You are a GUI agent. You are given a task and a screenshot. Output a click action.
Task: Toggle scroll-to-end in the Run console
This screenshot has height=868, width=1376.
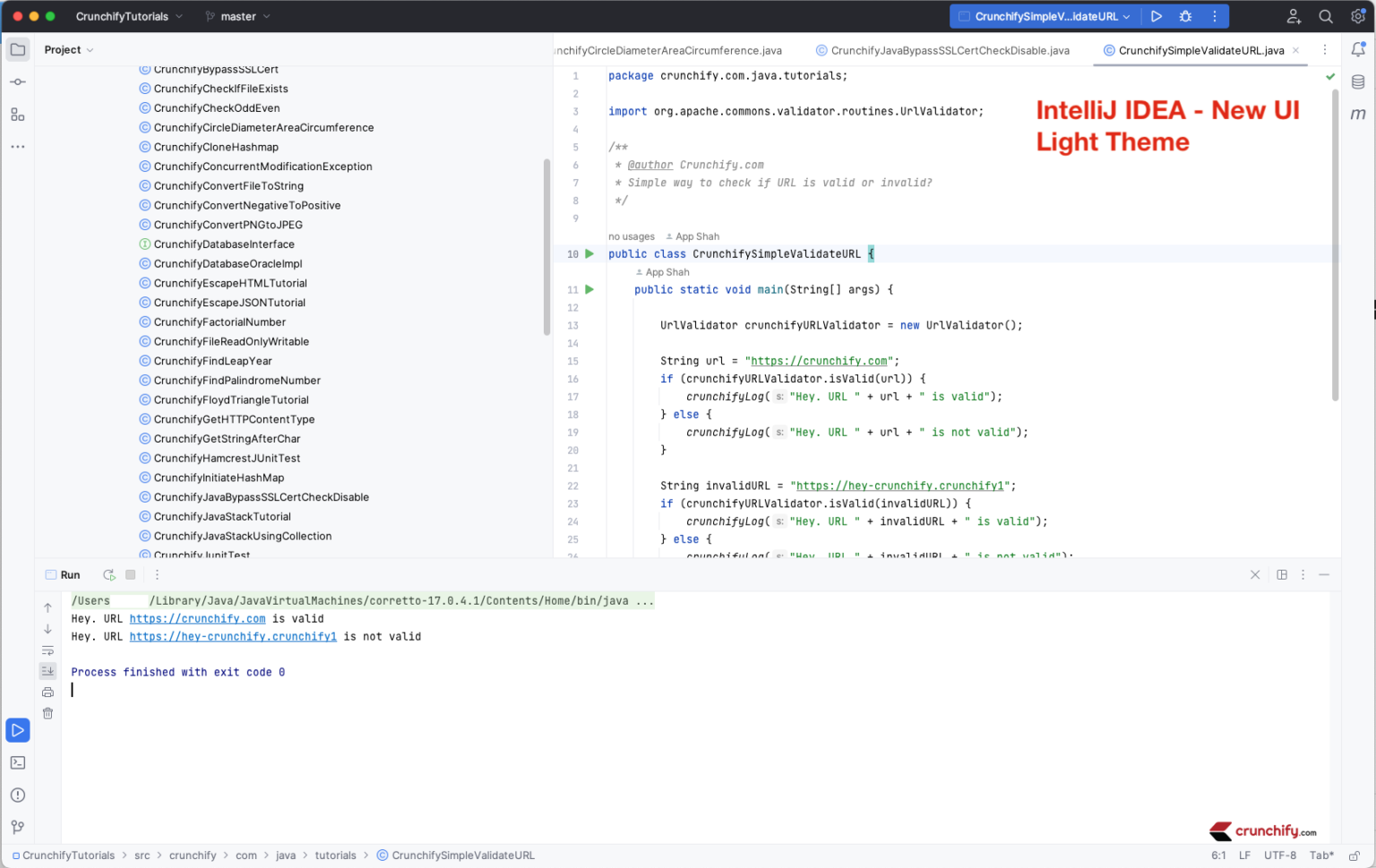pos(47,670)
